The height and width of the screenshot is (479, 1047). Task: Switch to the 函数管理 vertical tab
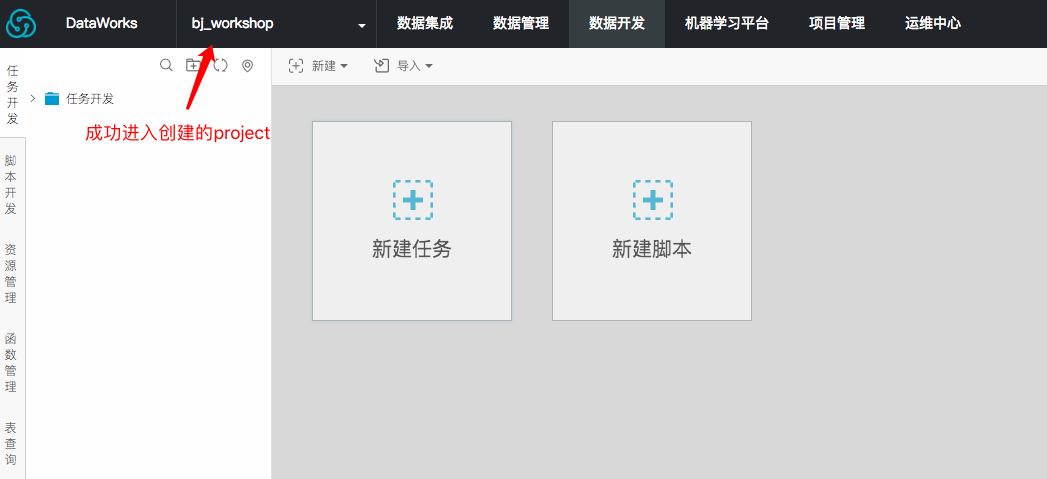coord(11,363)
